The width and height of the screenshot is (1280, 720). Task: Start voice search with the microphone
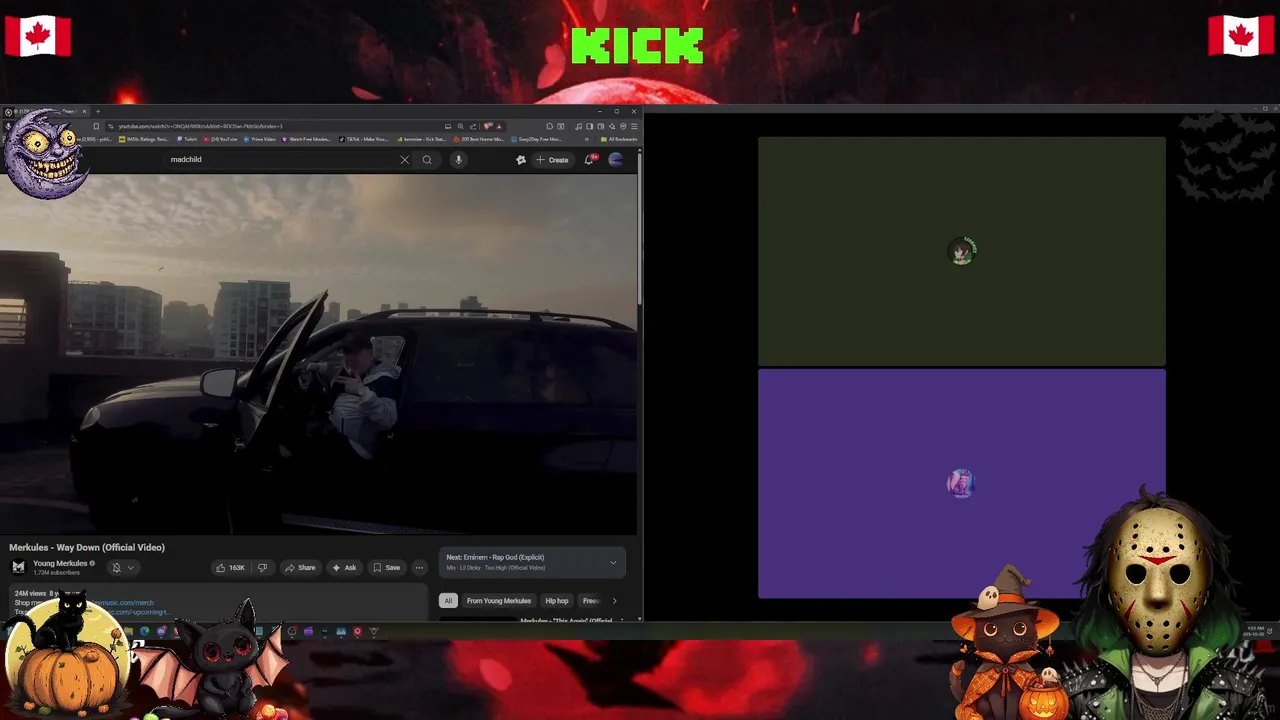458,160
